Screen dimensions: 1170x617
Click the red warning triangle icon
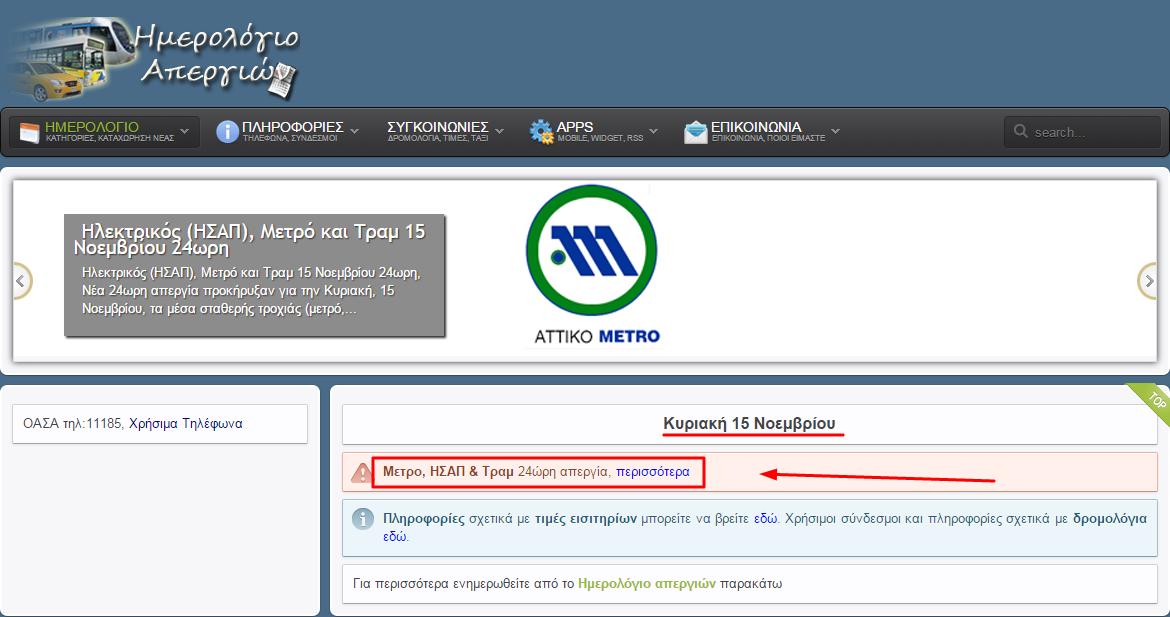tap(362, 472)
